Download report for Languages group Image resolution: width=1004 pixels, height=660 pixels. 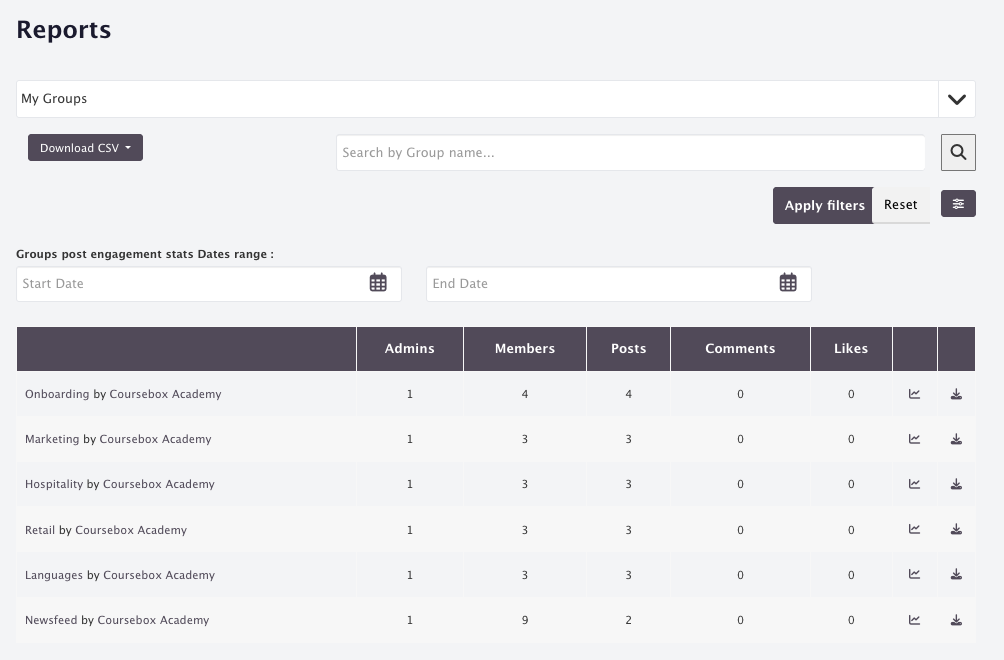pyautogui.click(x=956, y=574)
